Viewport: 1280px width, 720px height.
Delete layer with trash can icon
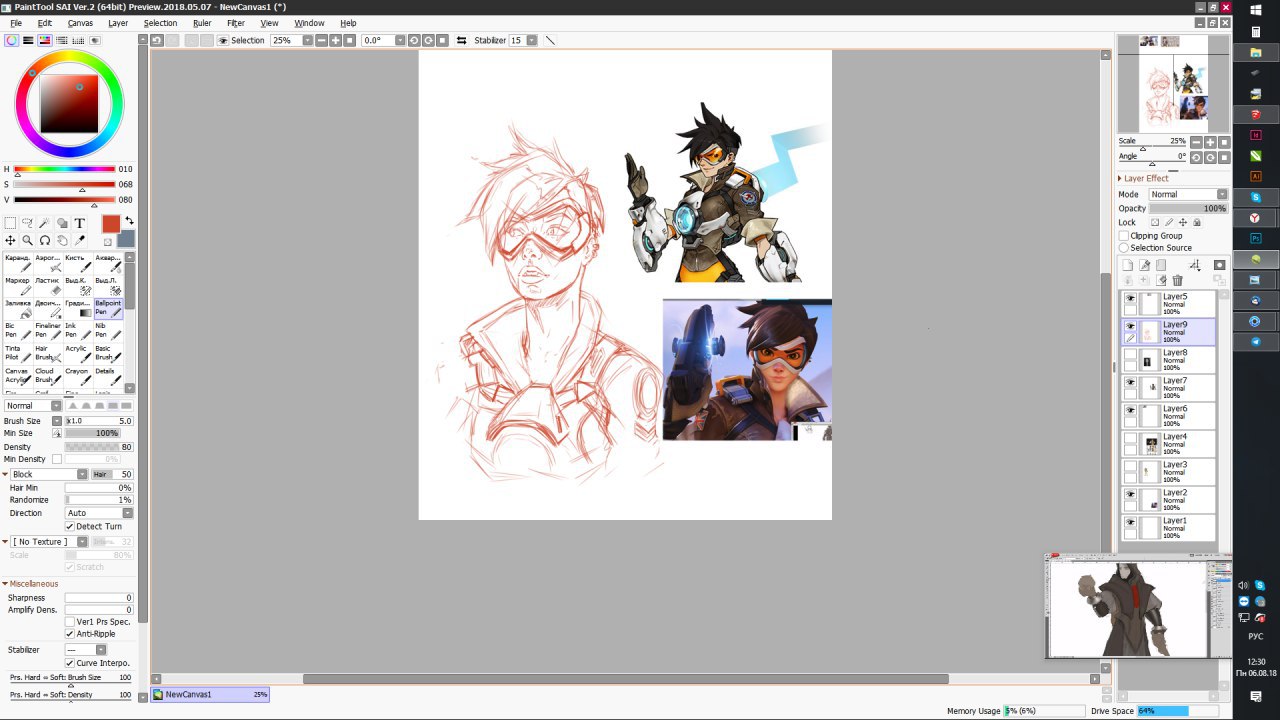tap(1178, 280)
